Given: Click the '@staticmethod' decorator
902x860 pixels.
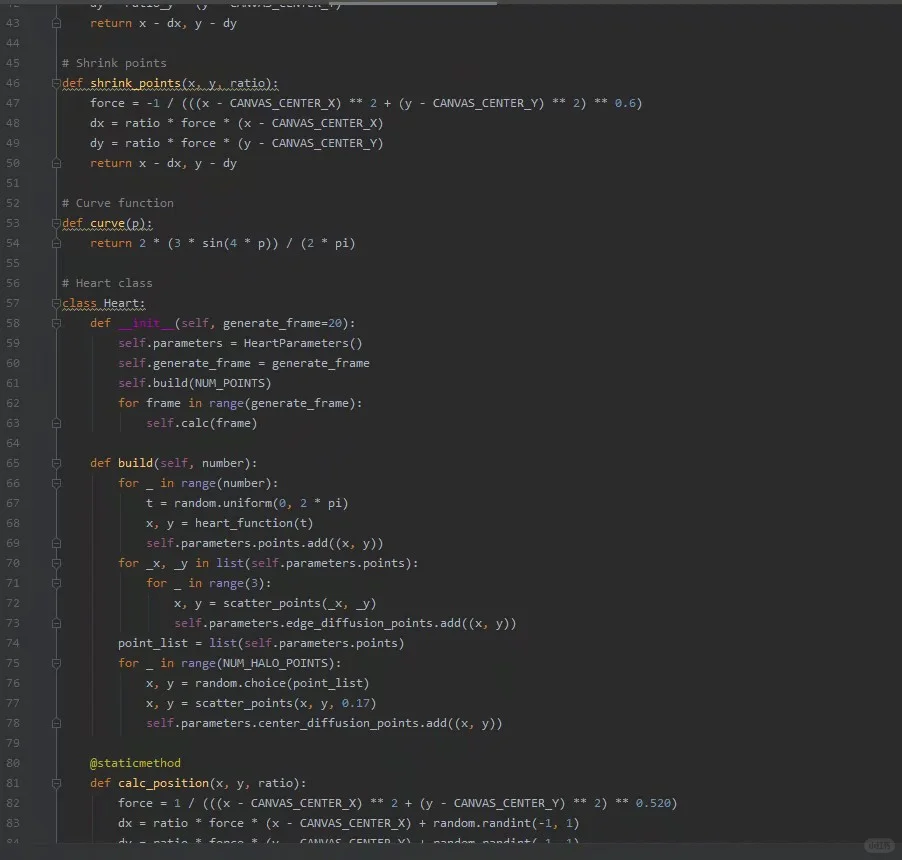Looking at the screenshot, I should tap(135, 763).
